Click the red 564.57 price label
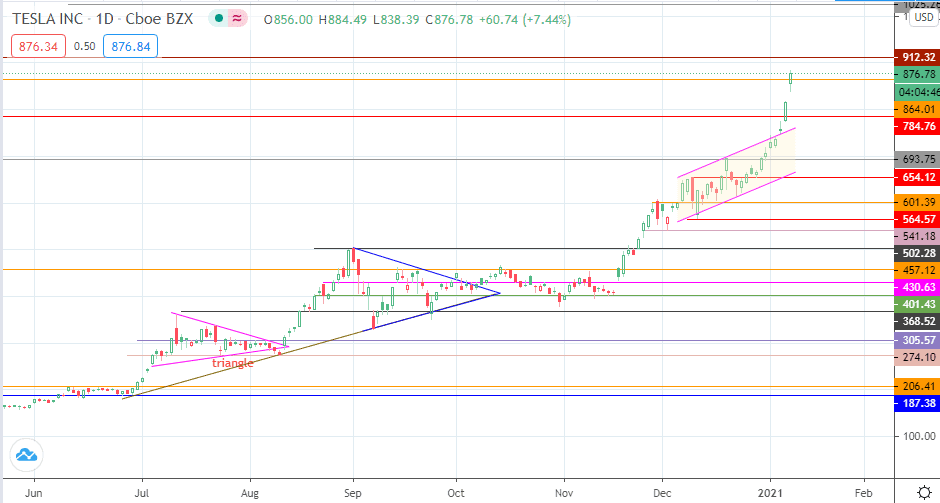This screenshot has height=503, width=940. [917, 219]
